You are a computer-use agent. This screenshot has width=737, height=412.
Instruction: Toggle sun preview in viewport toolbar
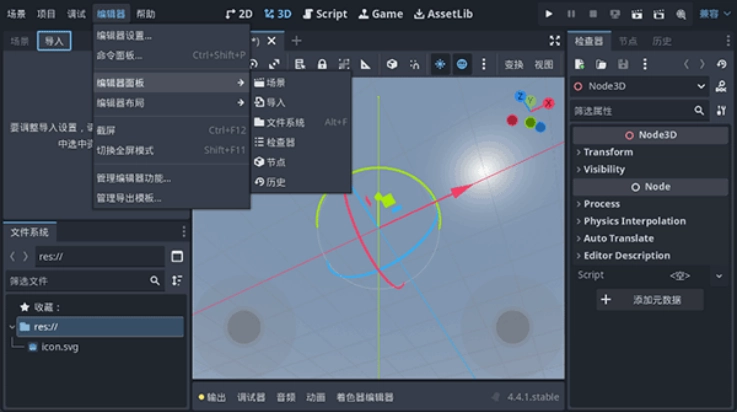click(439, 64)
